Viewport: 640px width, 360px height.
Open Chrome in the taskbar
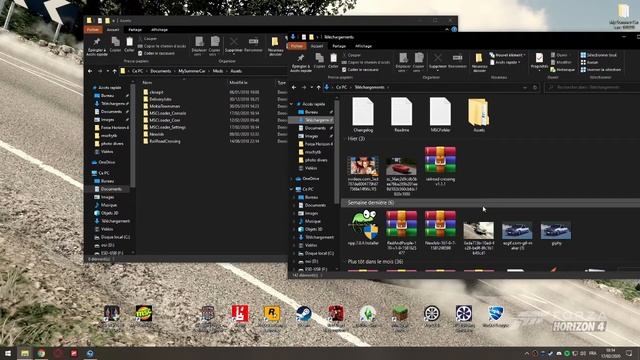[41, 353]
